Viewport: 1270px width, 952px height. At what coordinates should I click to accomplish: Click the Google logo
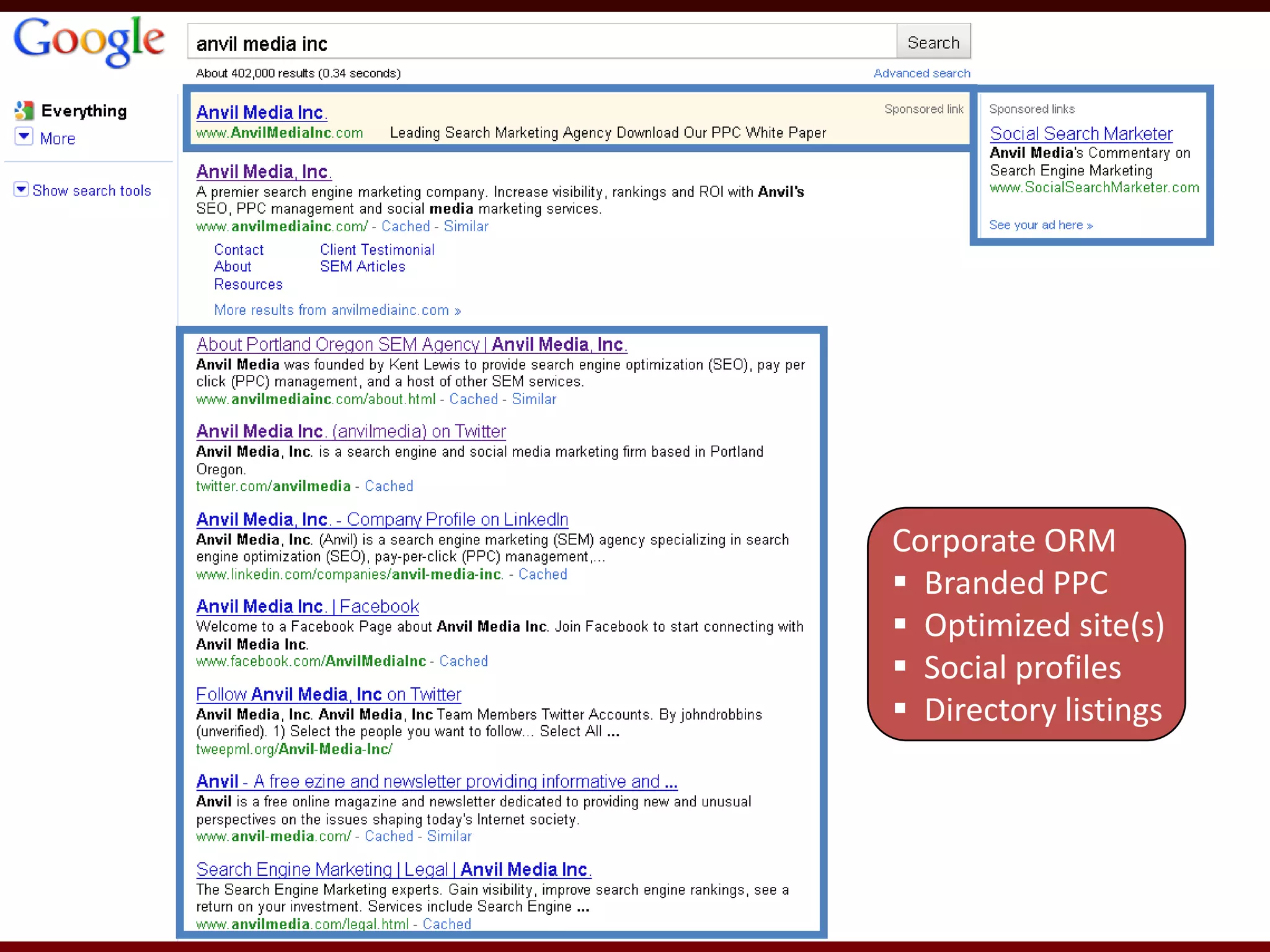pyautogui.click(x=89, y=41)
